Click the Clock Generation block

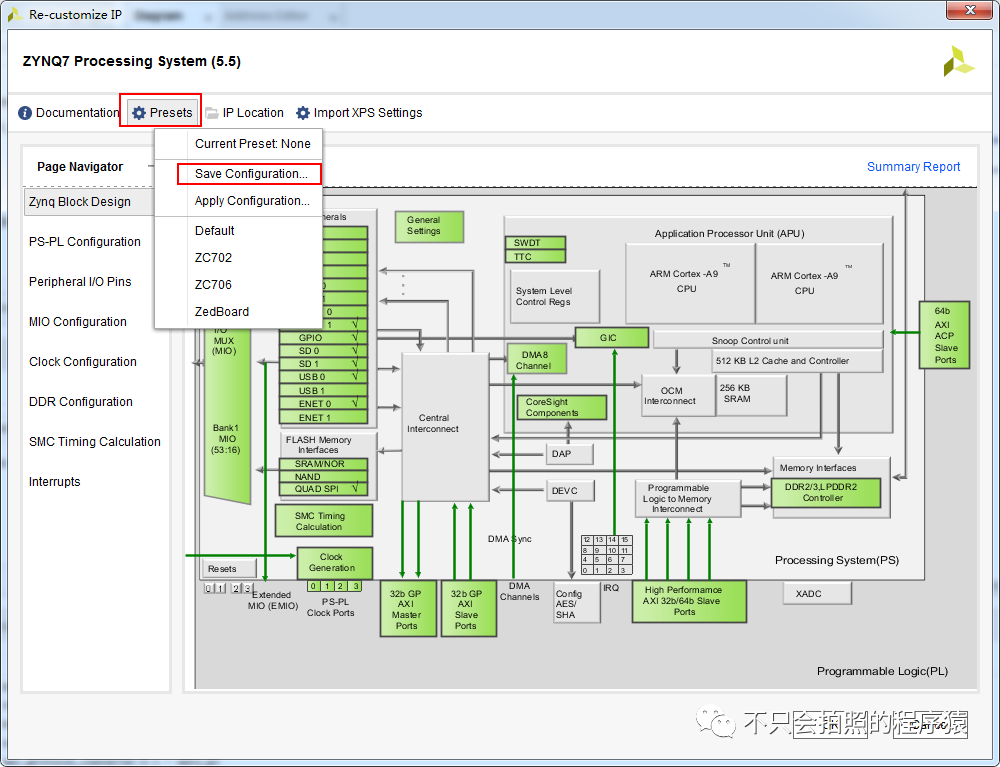(334, 562)
